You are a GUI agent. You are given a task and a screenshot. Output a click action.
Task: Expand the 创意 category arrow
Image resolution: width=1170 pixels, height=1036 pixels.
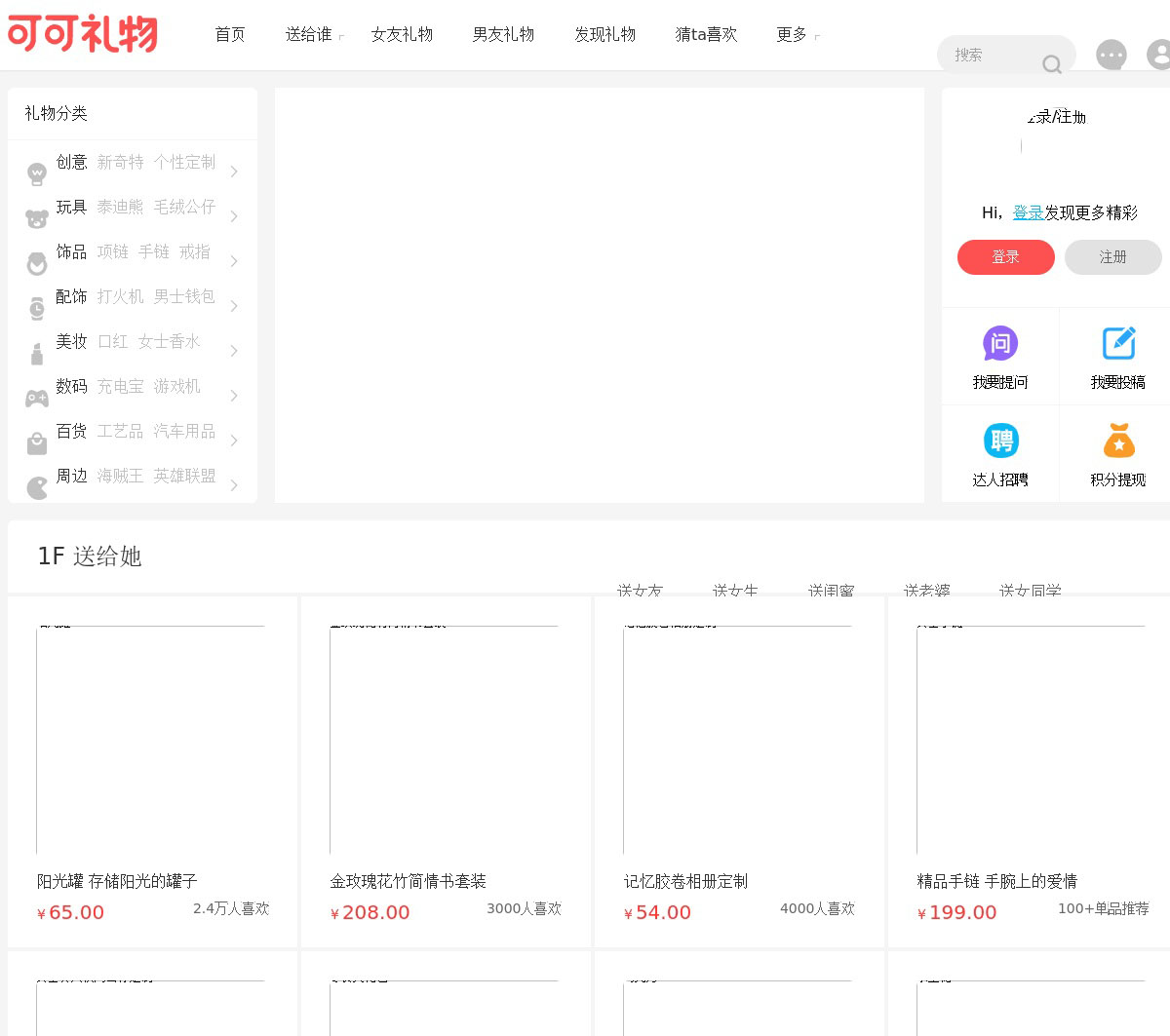234,172
